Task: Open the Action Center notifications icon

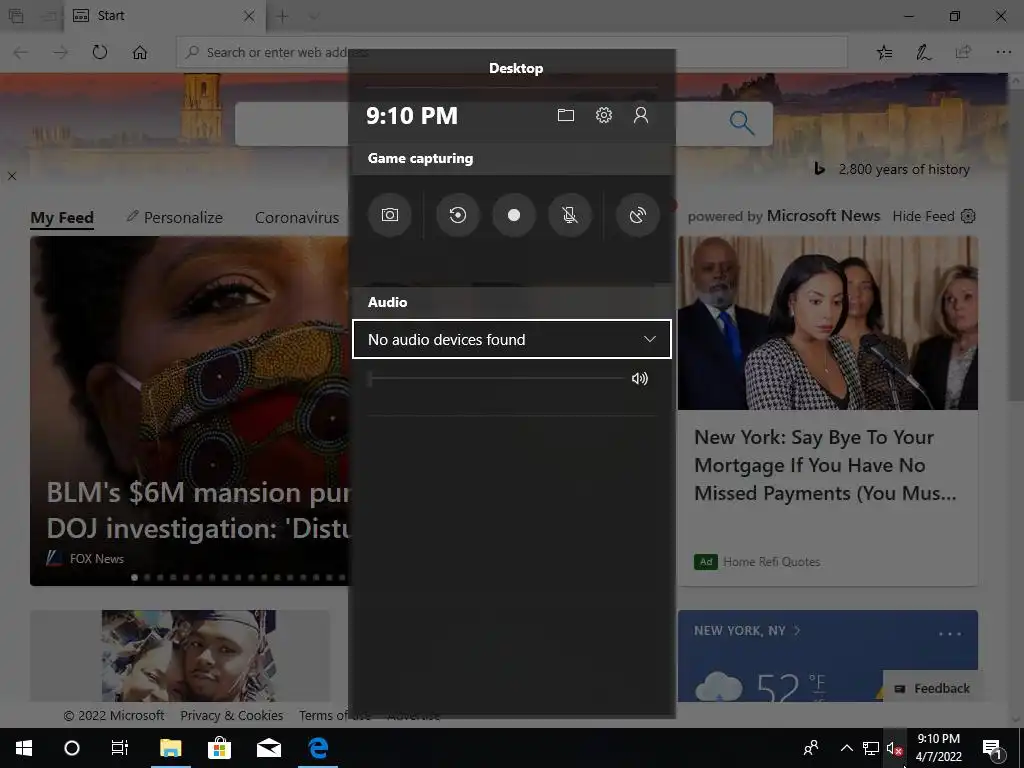Action: [x=992, y=748]
